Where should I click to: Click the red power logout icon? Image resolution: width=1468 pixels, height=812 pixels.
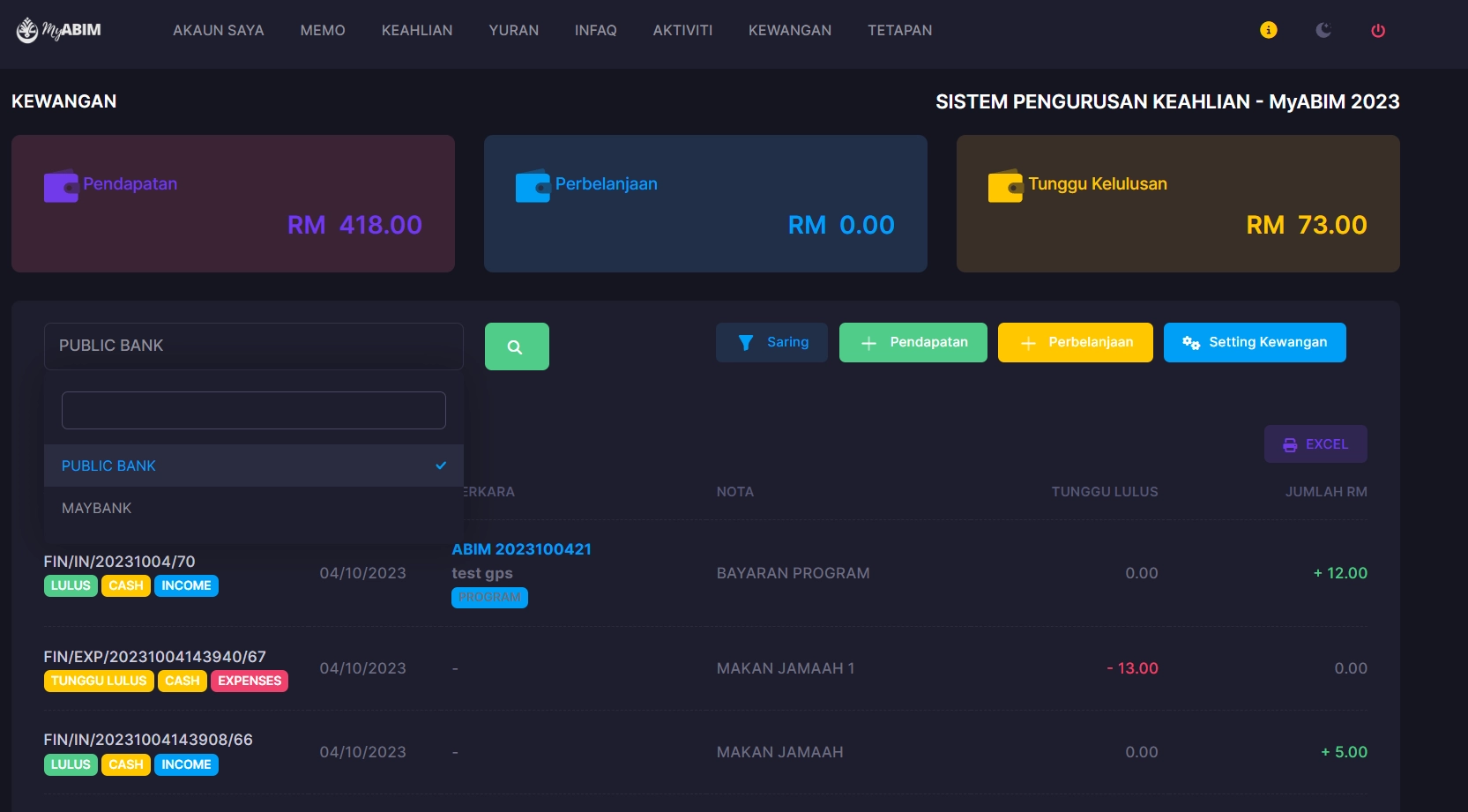click(x=1377, y=31)
